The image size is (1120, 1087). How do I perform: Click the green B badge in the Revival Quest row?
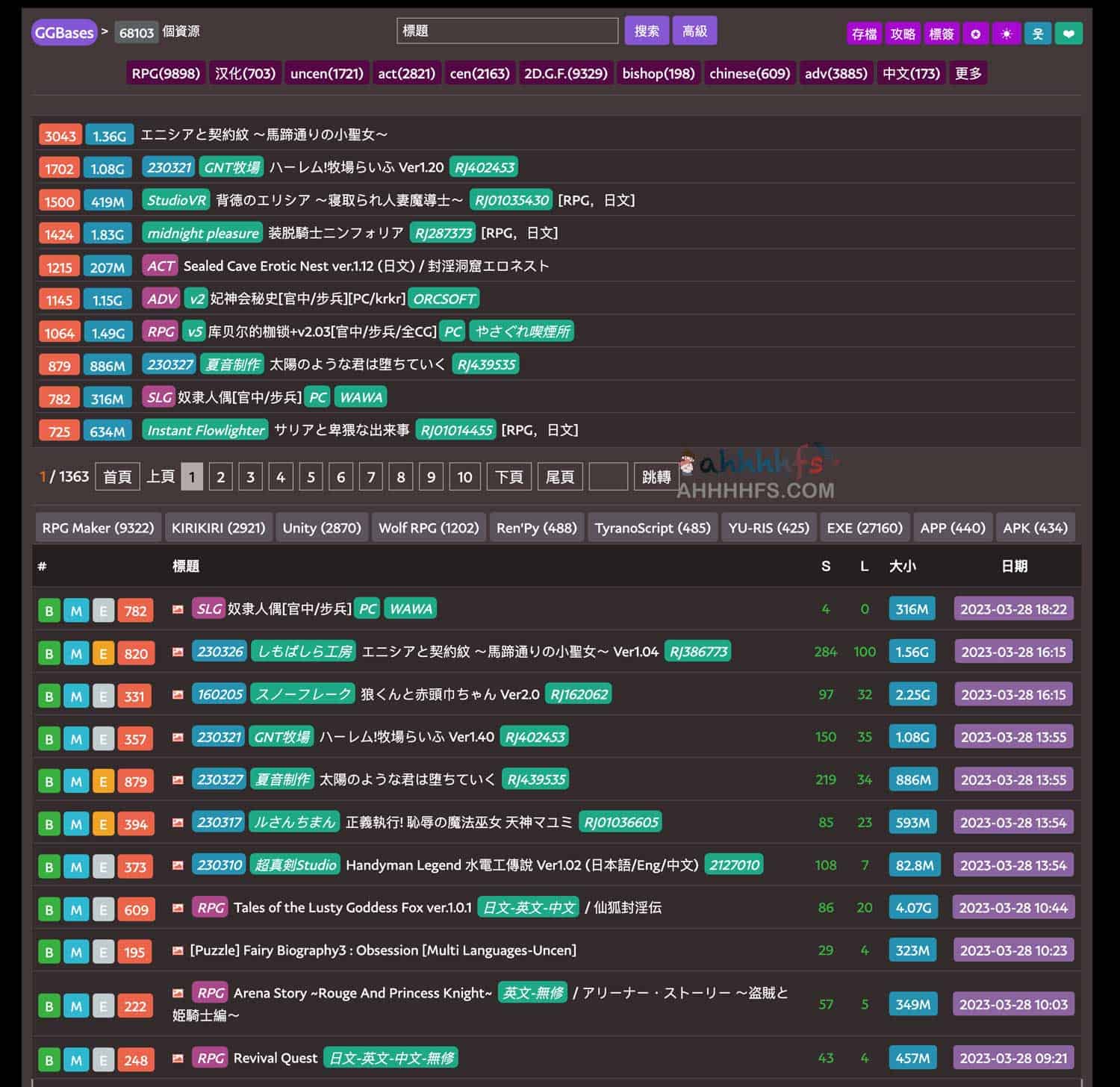coord(49,1059)
